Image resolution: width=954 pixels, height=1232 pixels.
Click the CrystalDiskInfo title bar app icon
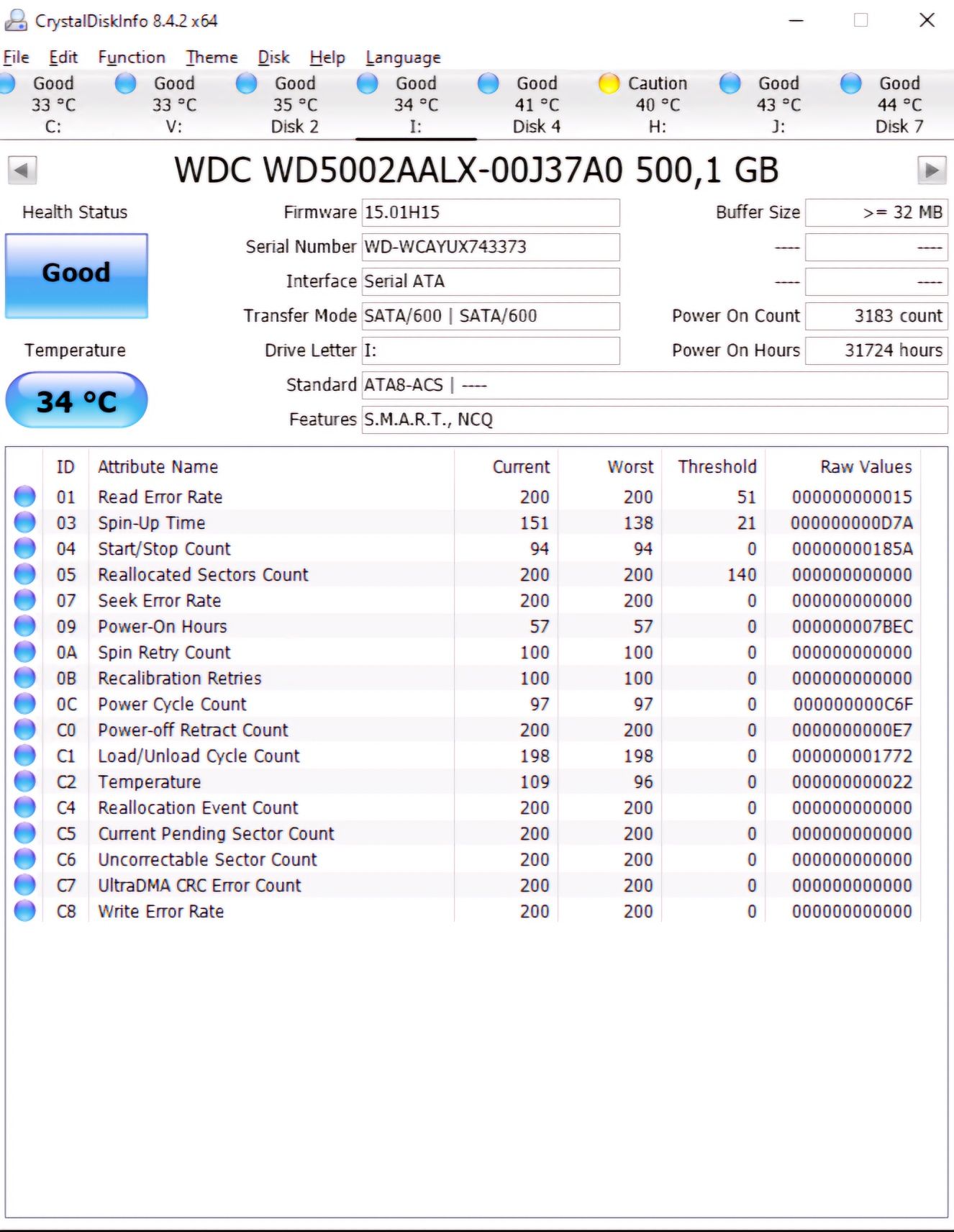tap(16, 20)
